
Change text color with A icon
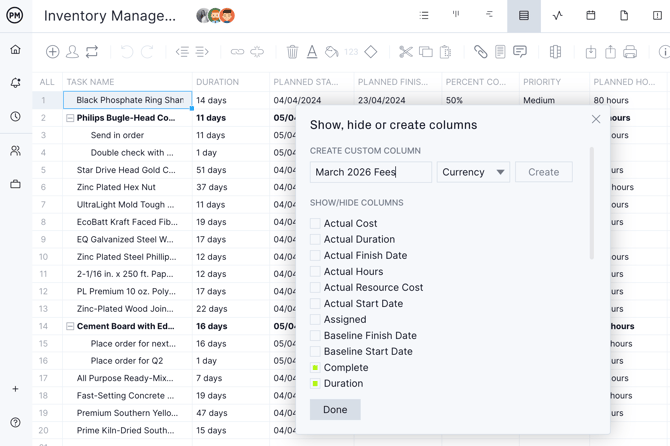pos(312,52)
